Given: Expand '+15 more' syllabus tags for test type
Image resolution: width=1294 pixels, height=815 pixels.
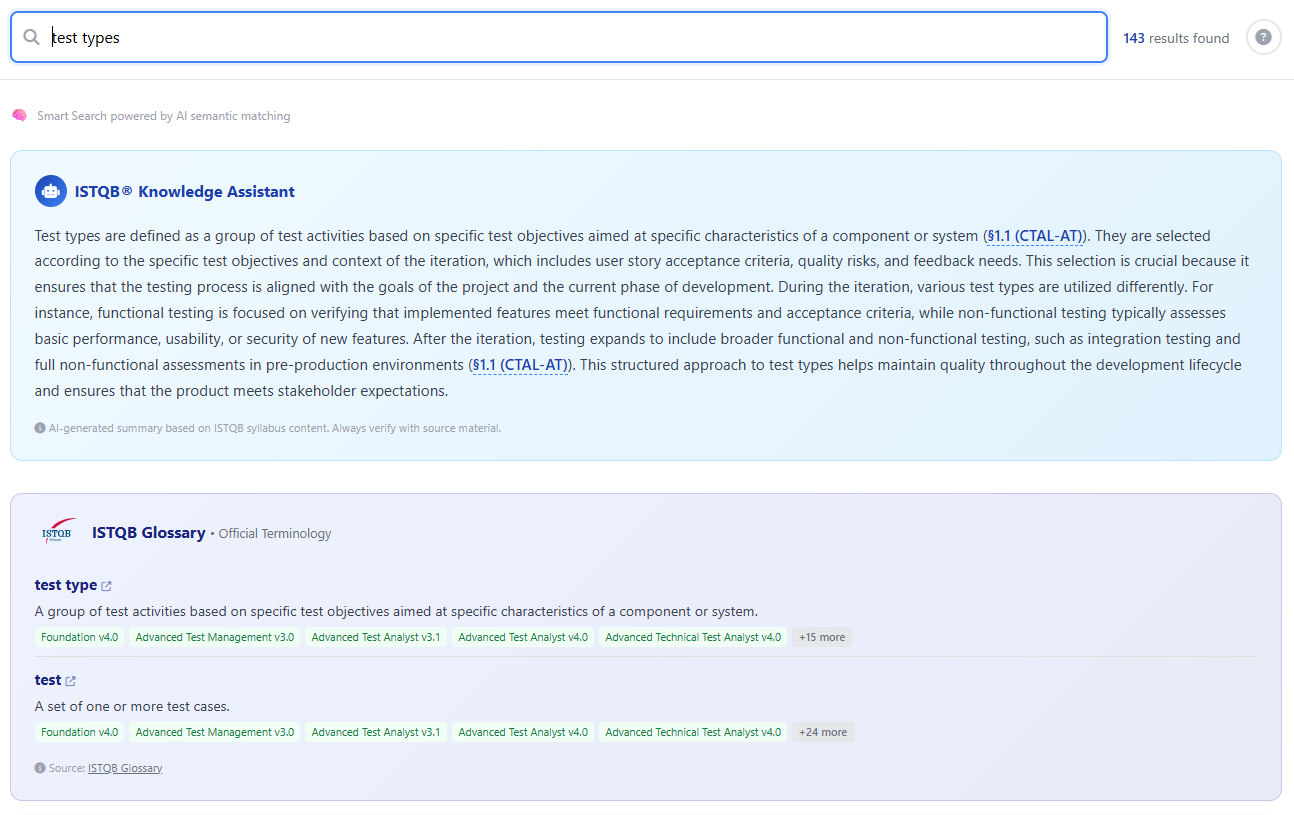Looking at the screenshot, I should (x=822, y=637).
